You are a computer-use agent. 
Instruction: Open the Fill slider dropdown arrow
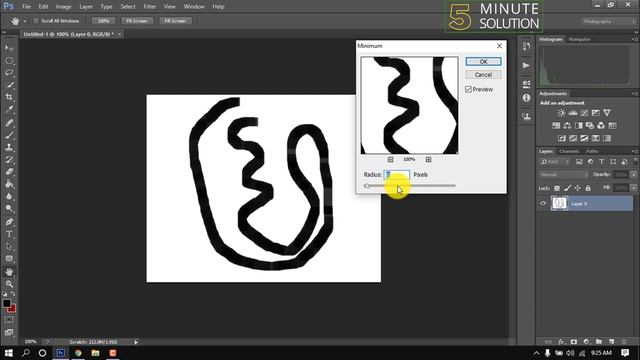(633, 188)
